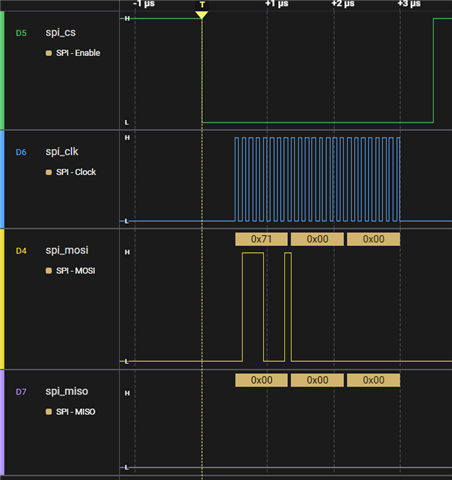452x480 pixels.
Task: Click the last 0x00 MISO decoded byte
Action: [x=373, y=380]
